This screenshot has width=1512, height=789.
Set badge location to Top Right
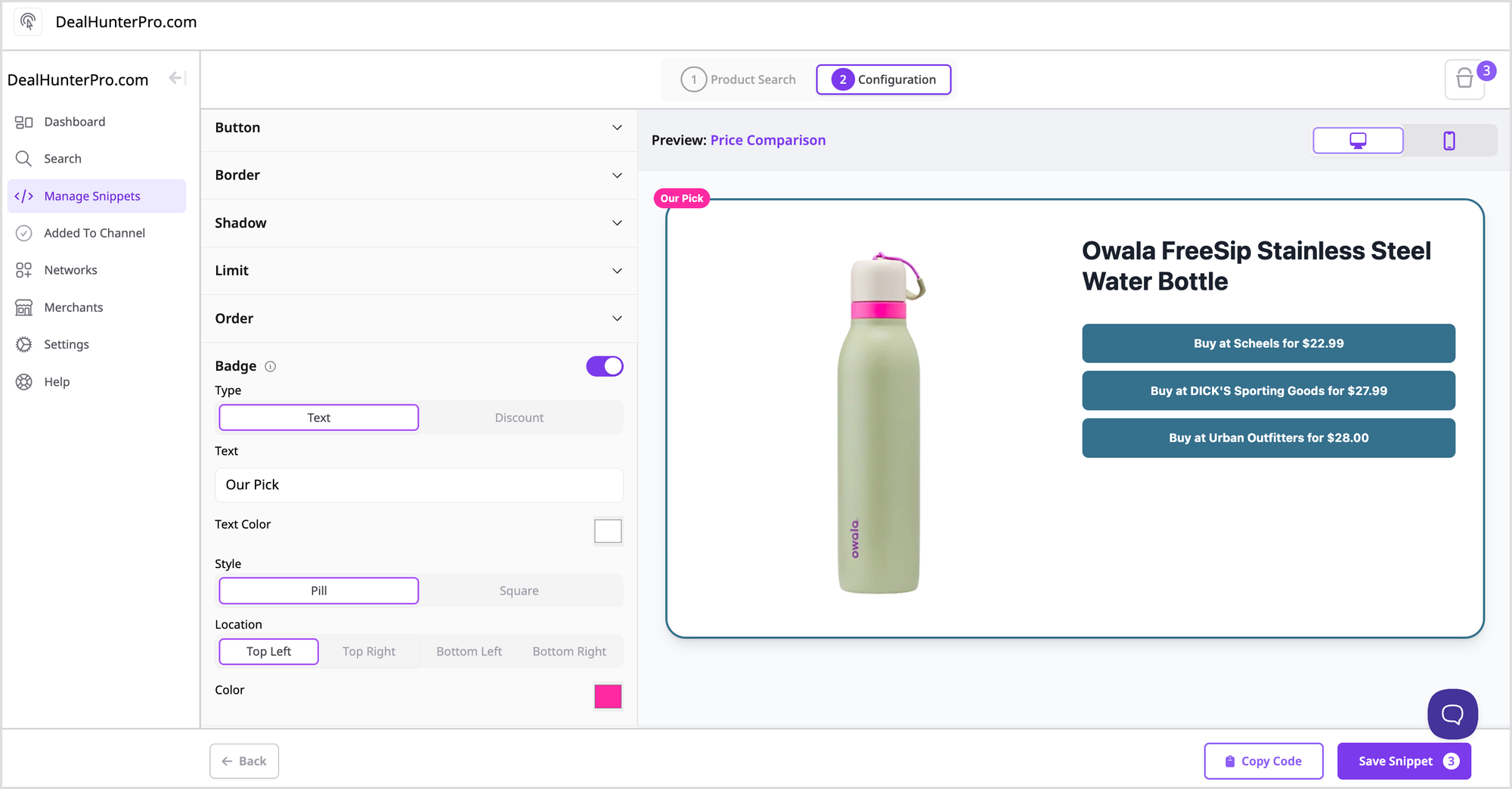(x=369, y=651)
